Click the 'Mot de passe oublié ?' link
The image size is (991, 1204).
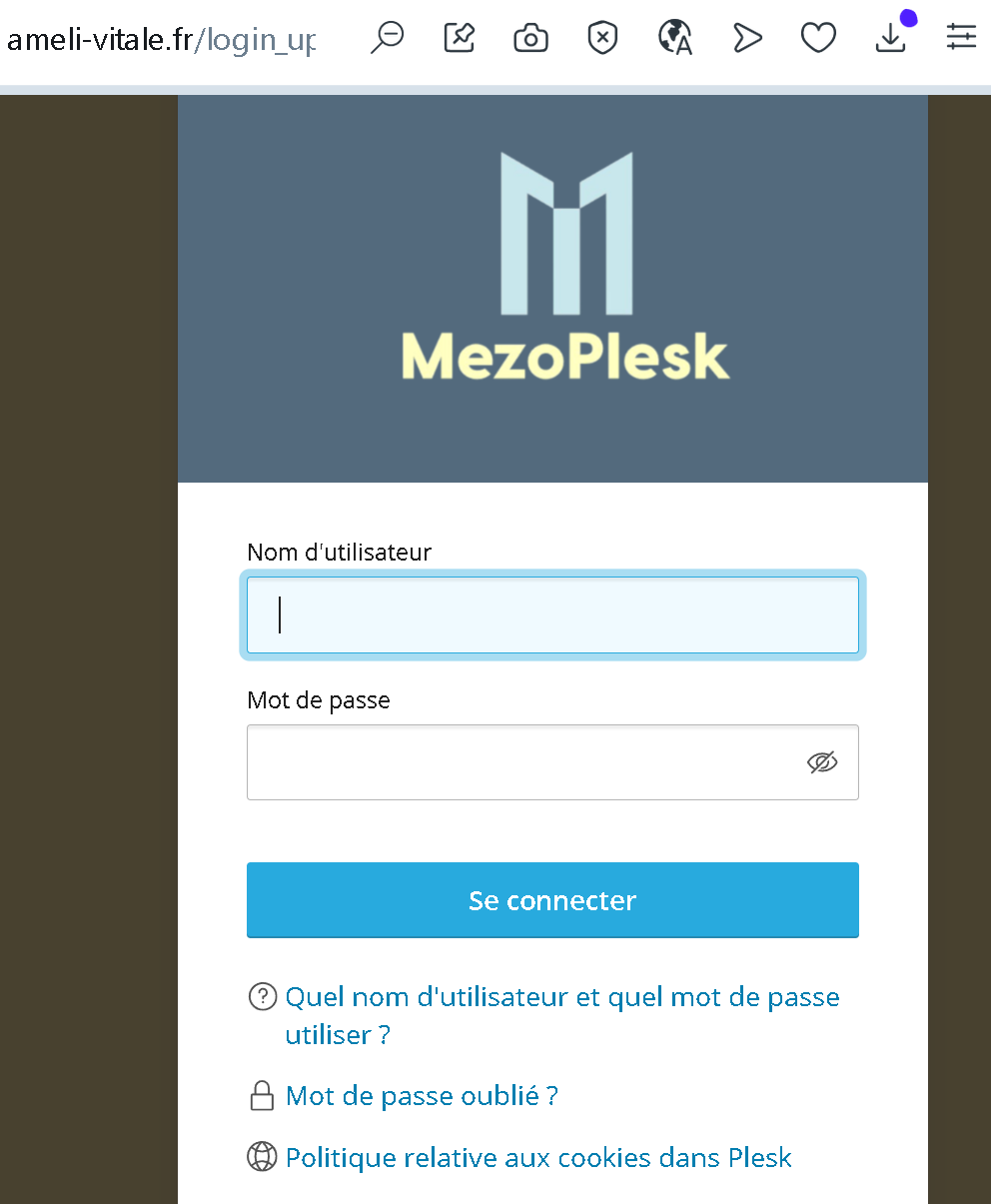pos(422,1096)
